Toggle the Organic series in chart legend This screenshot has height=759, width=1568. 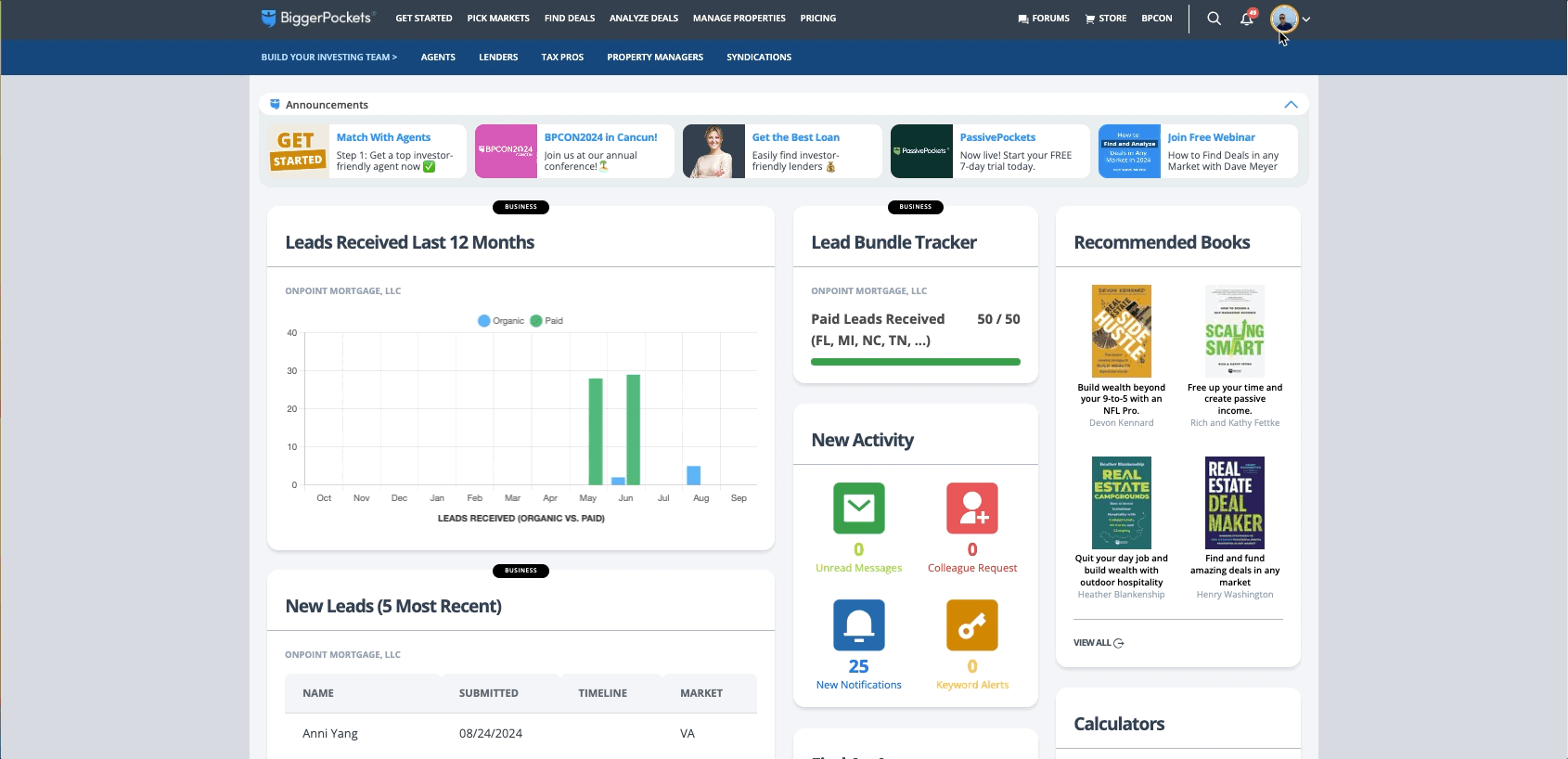click(501, 321)
